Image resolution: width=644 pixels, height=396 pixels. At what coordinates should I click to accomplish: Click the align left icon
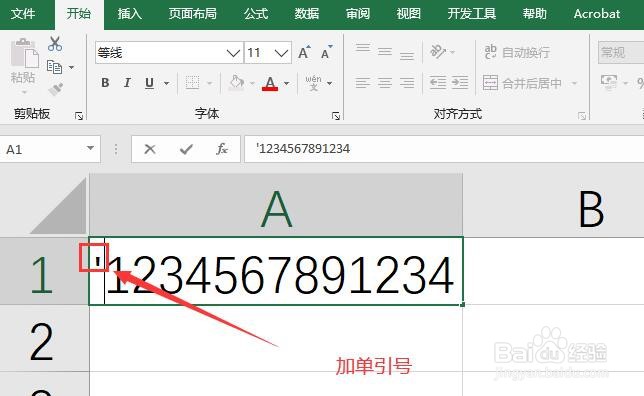tap(363, 83)
